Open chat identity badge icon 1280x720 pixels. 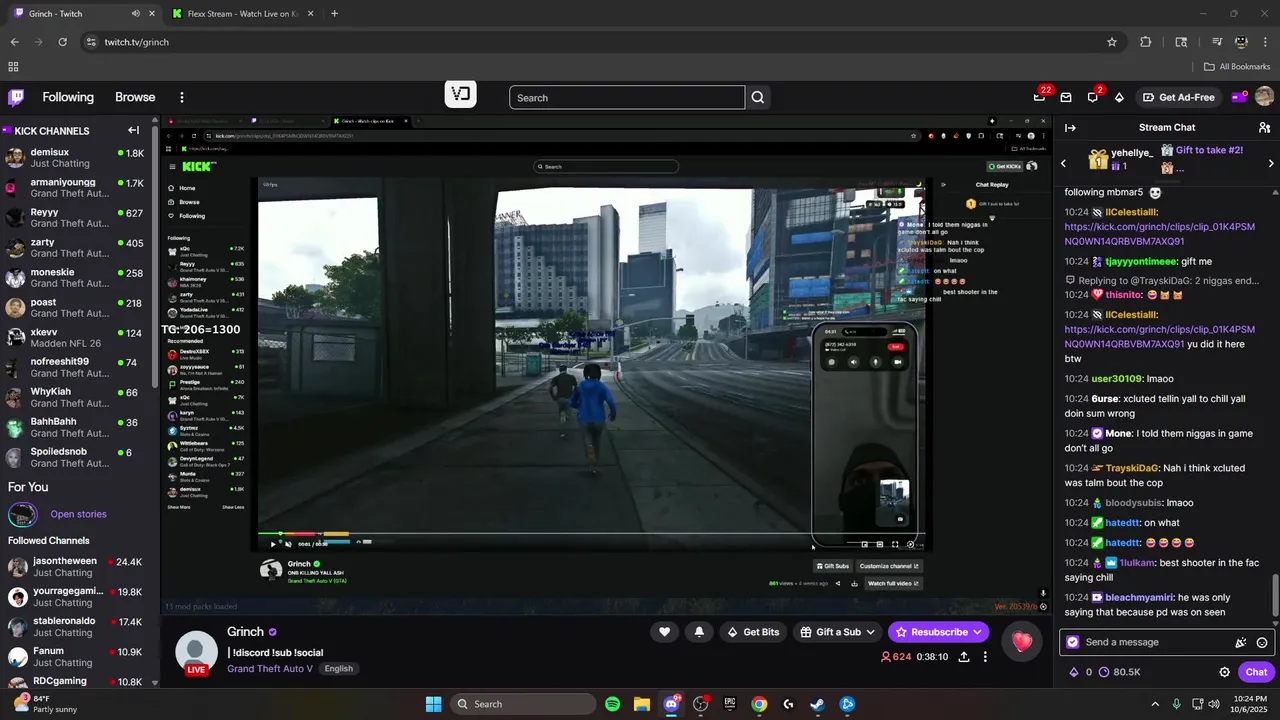pyautogui.click(x=1073, y=642)
